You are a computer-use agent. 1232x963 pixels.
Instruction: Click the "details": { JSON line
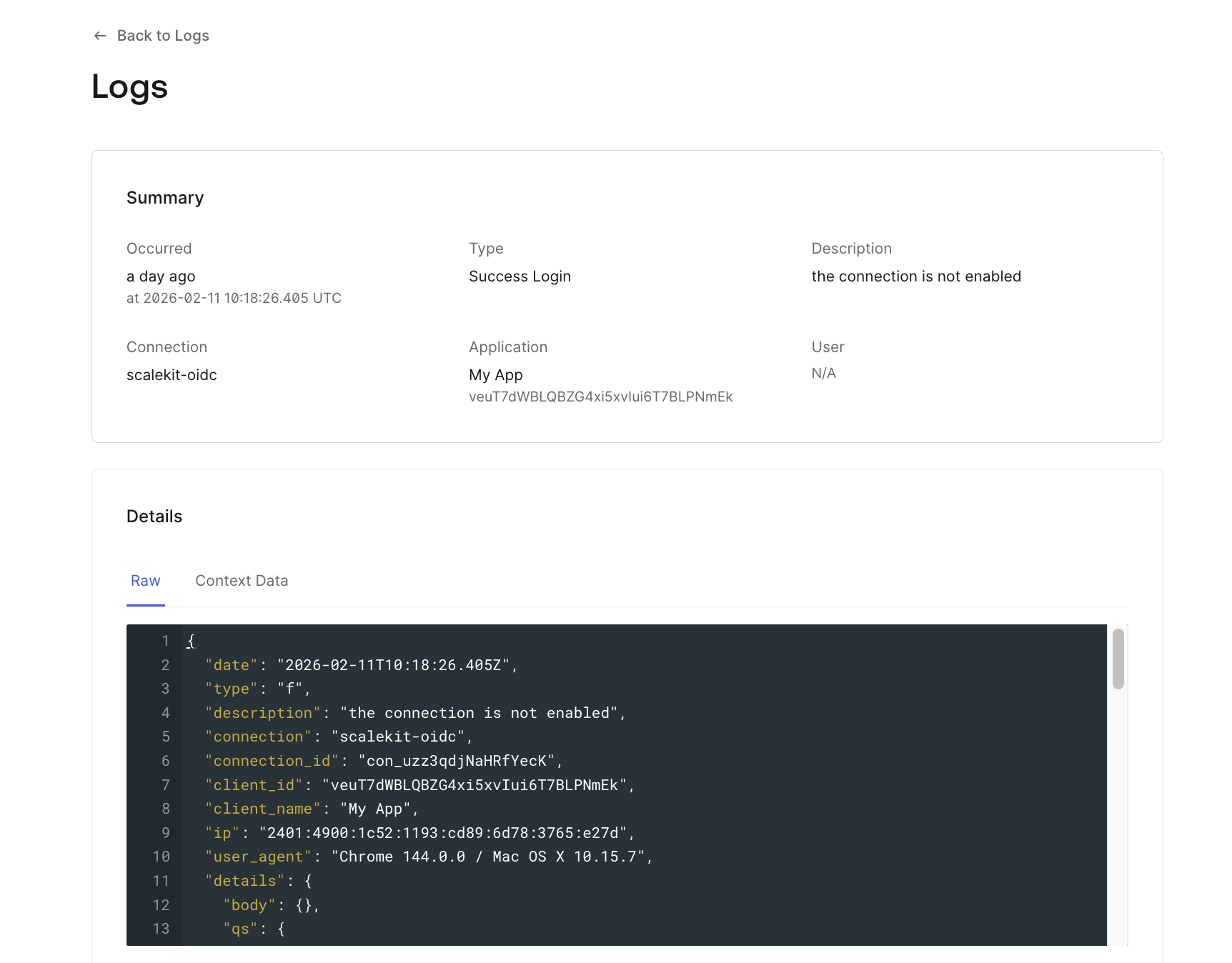pos(259,881)
